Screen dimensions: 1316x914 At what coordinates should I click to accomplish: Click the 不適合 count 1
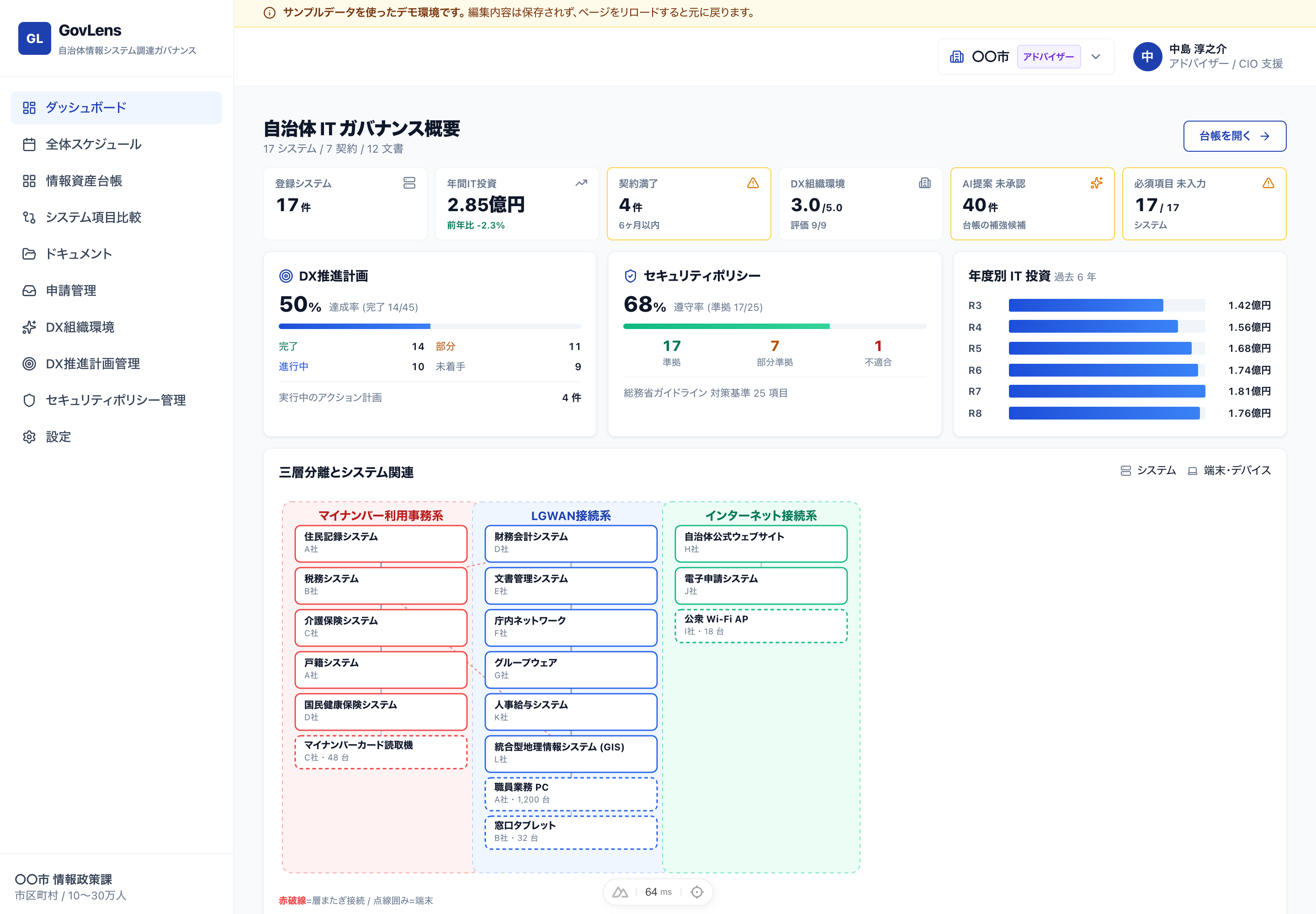(878, 346)
